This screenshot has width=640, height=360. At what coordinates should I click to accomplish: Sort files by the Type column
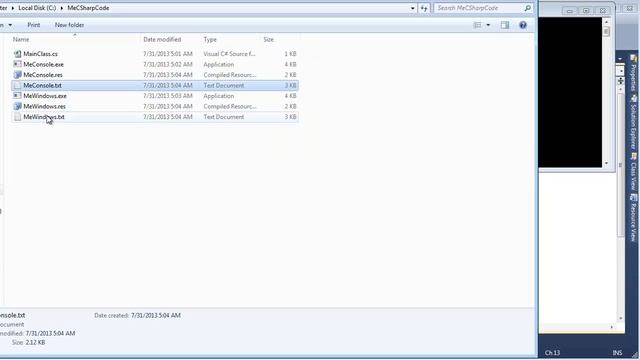[x=210, y=40]
